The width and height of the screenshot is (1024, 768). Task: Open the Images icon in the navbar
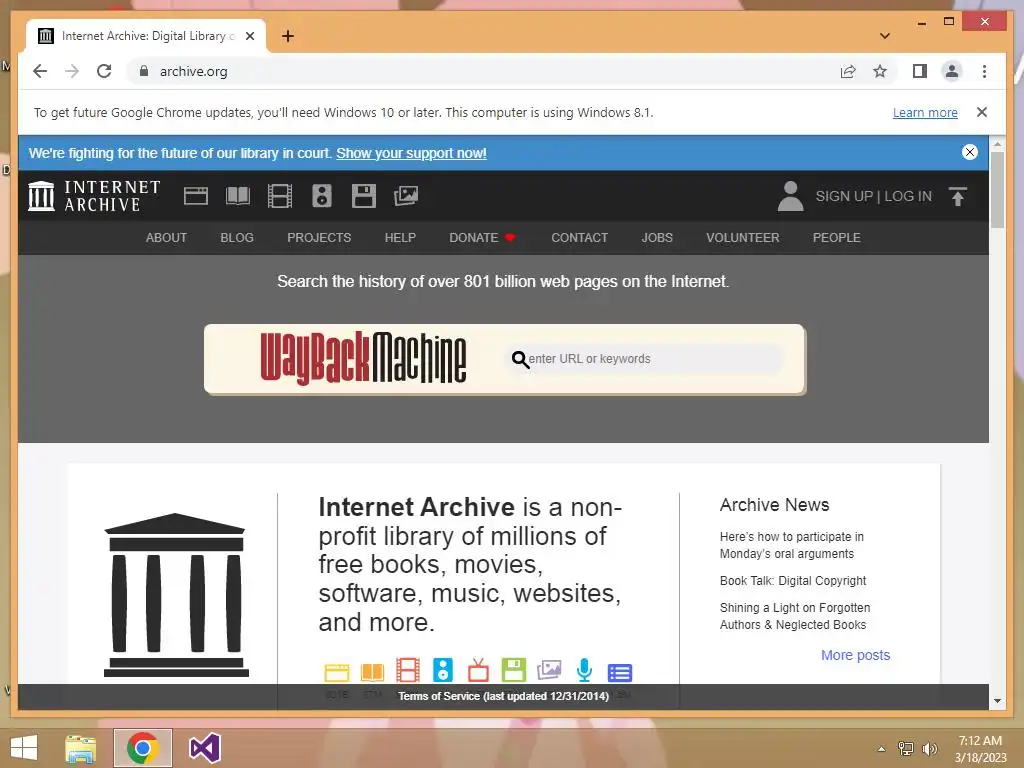[406, 196]
